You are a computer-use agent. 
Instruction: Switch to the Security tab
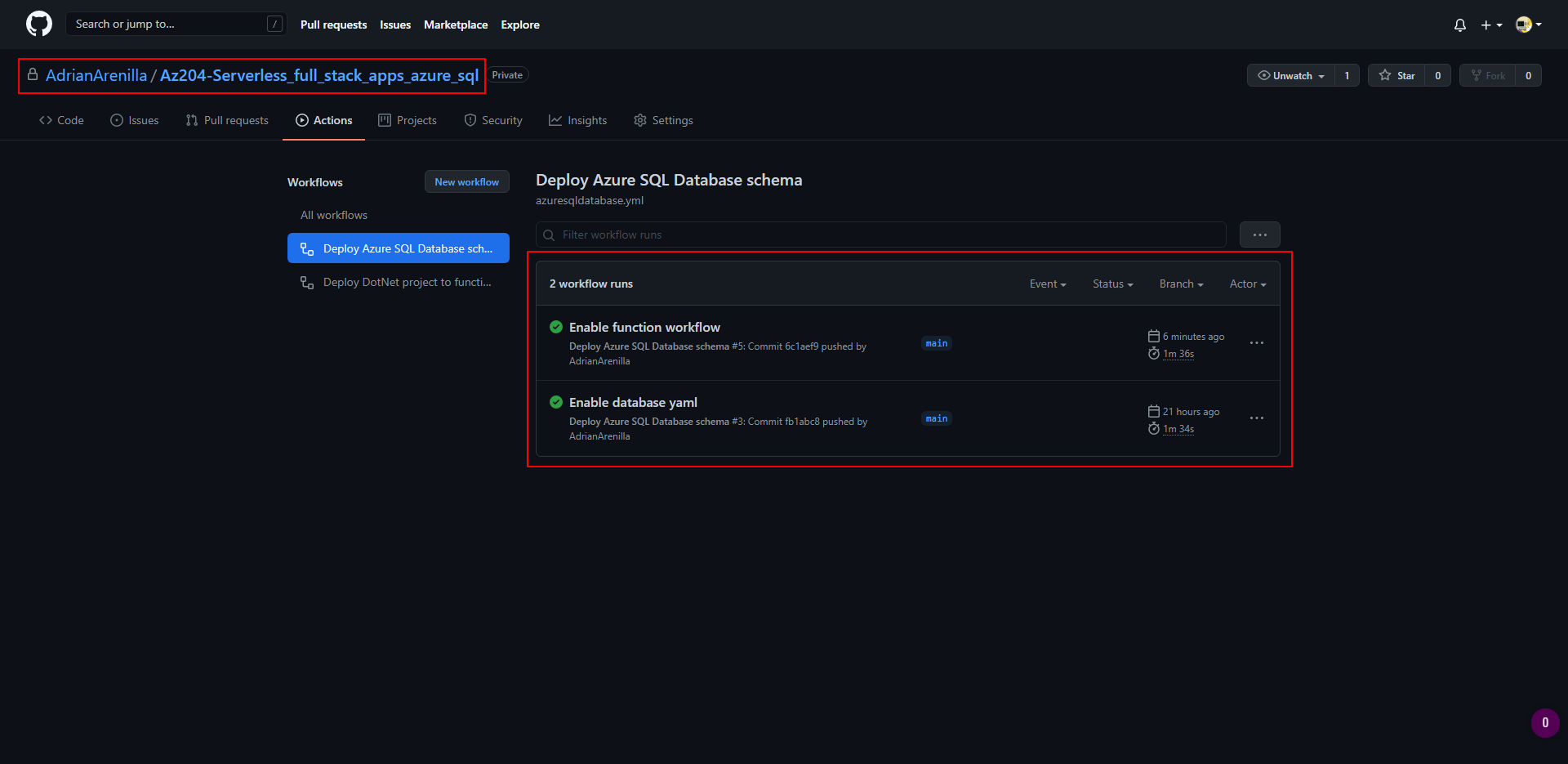point(493,120)
